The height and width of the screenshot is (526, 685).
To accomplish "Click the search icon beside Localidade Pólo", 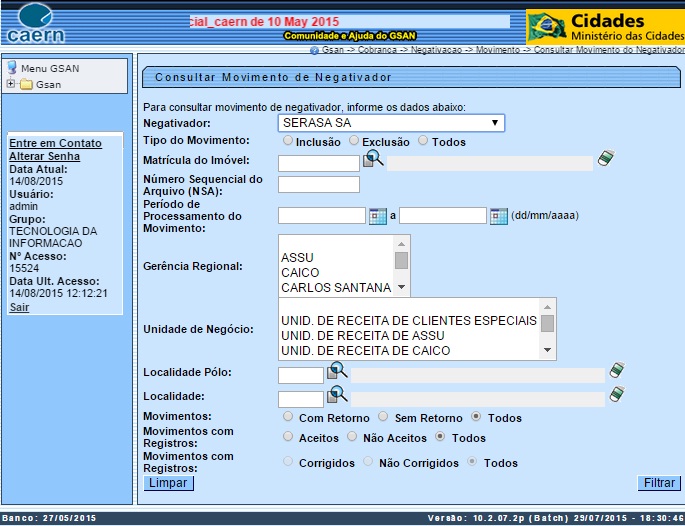I will (336, 370).
